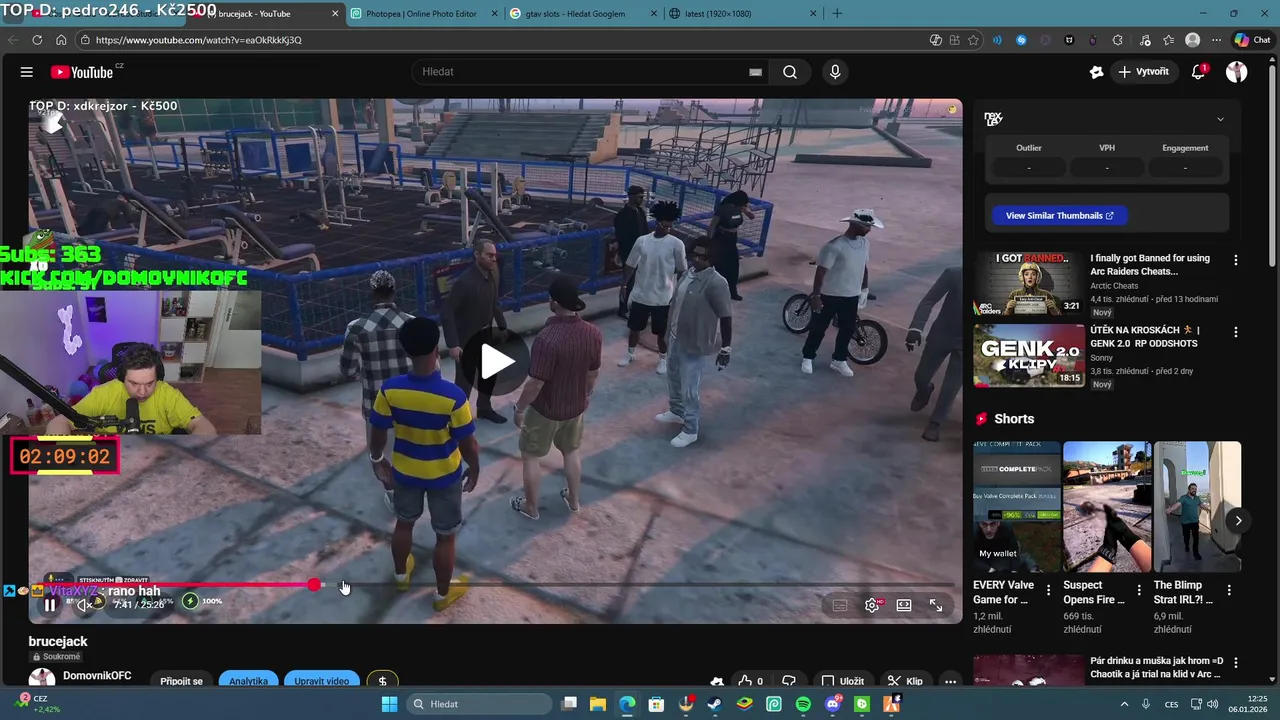Toggle subtitles on the video
This screenshot has width=1280, height=720.
click(840, 605)
